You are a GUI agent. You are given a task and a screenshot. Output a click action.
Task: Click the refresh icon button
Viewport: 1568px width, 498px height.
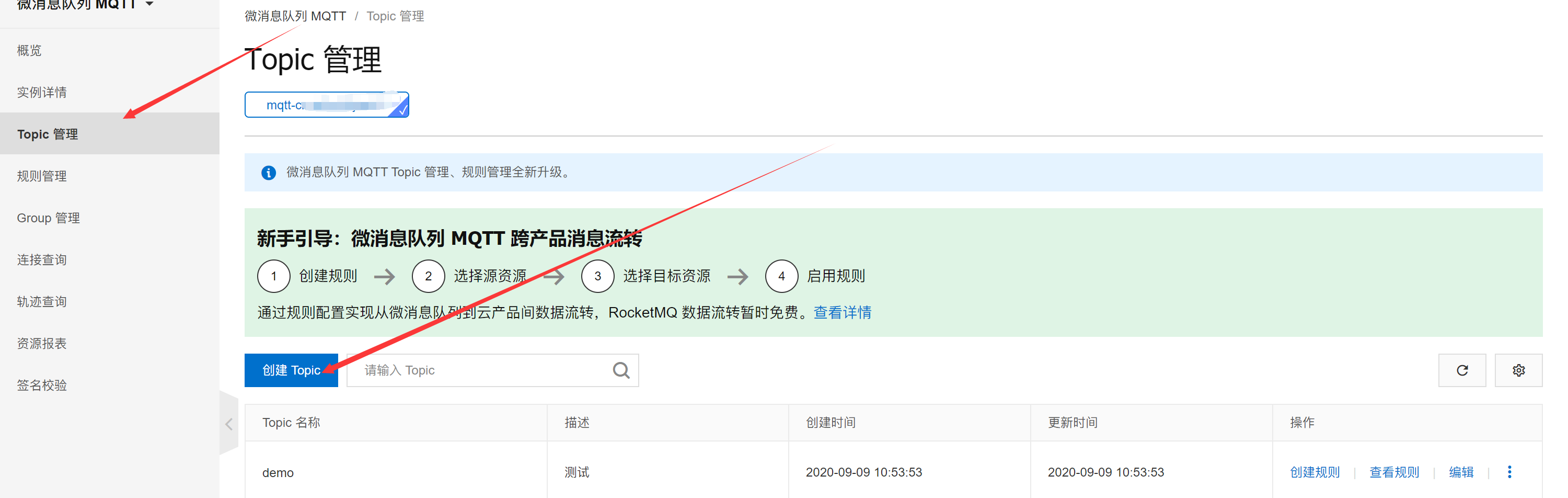click(1461, 370)
